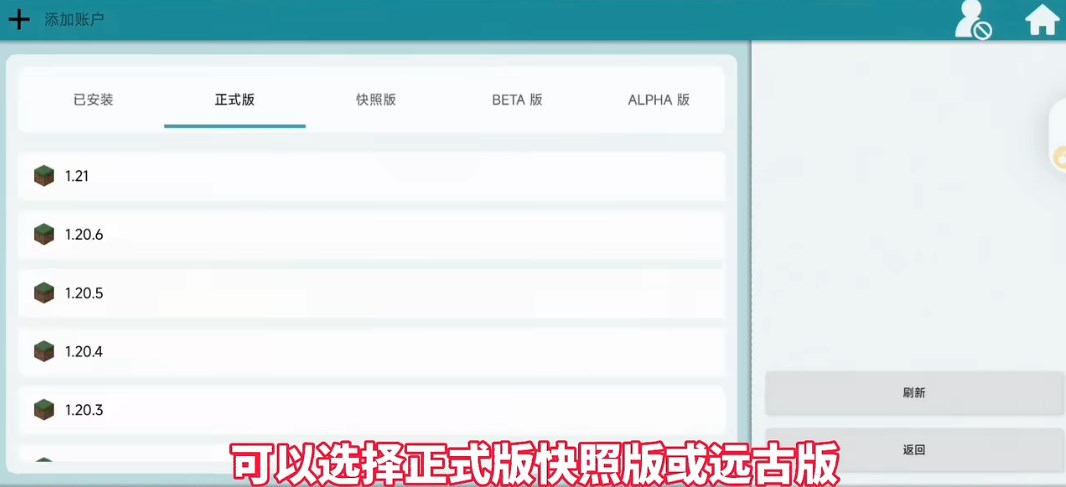Click the grass block icon beside 1.20.4

coord(44,352)
